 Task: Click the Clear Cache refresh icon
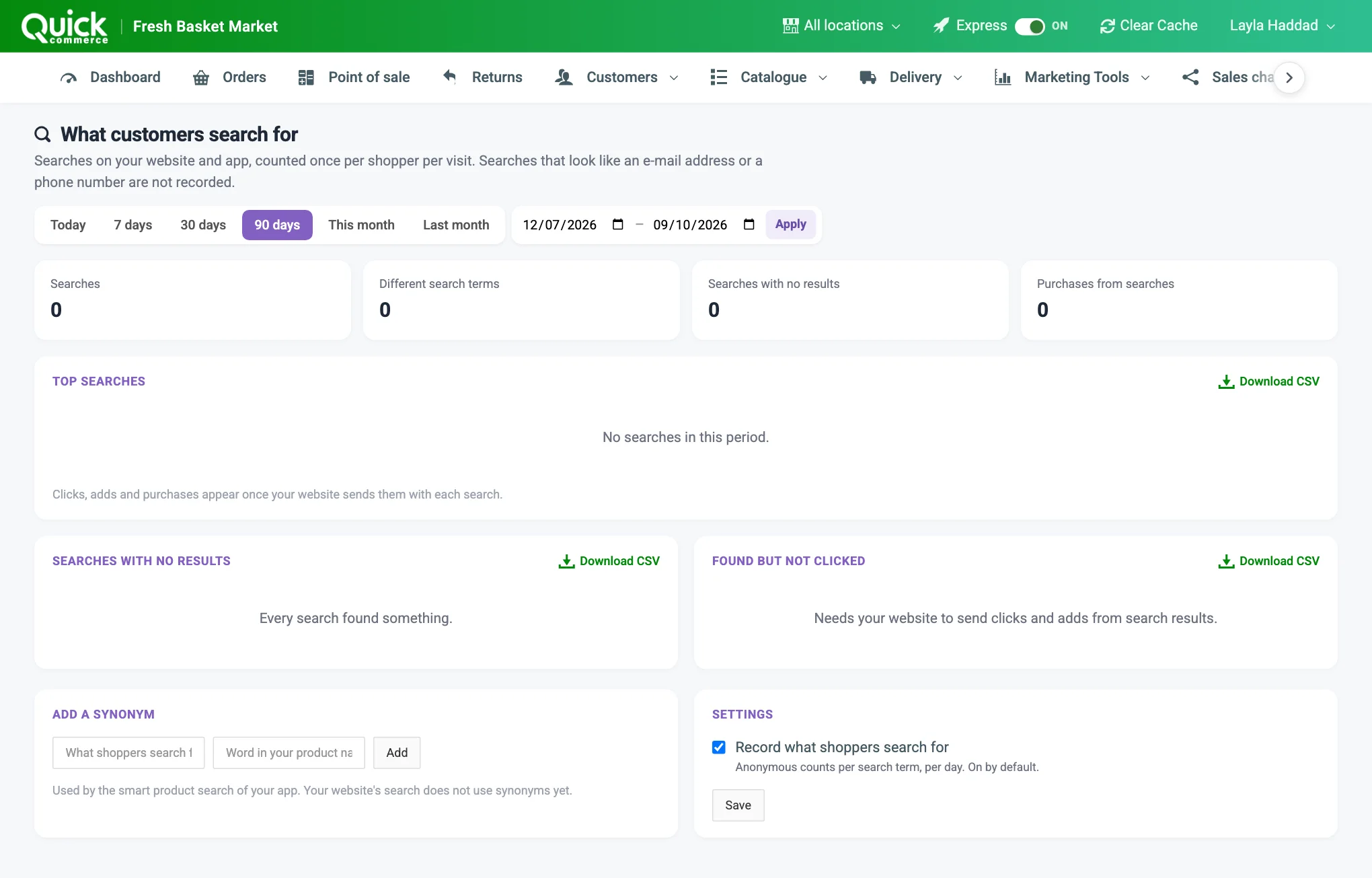coord(1107,26)
